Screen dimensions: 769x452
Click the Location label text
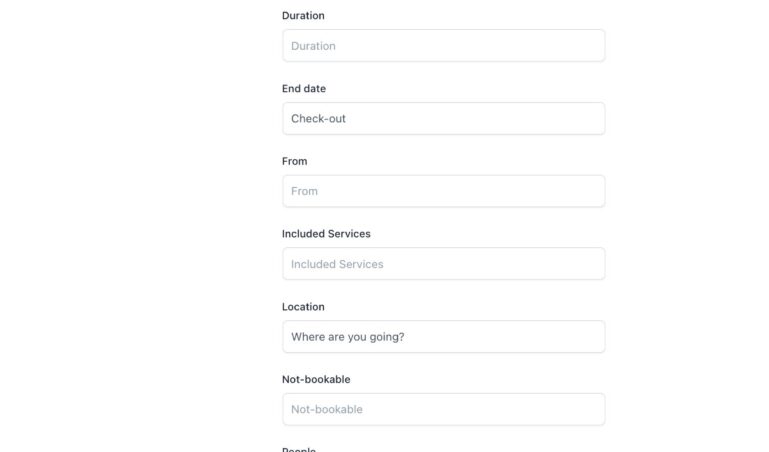(303, 307)
